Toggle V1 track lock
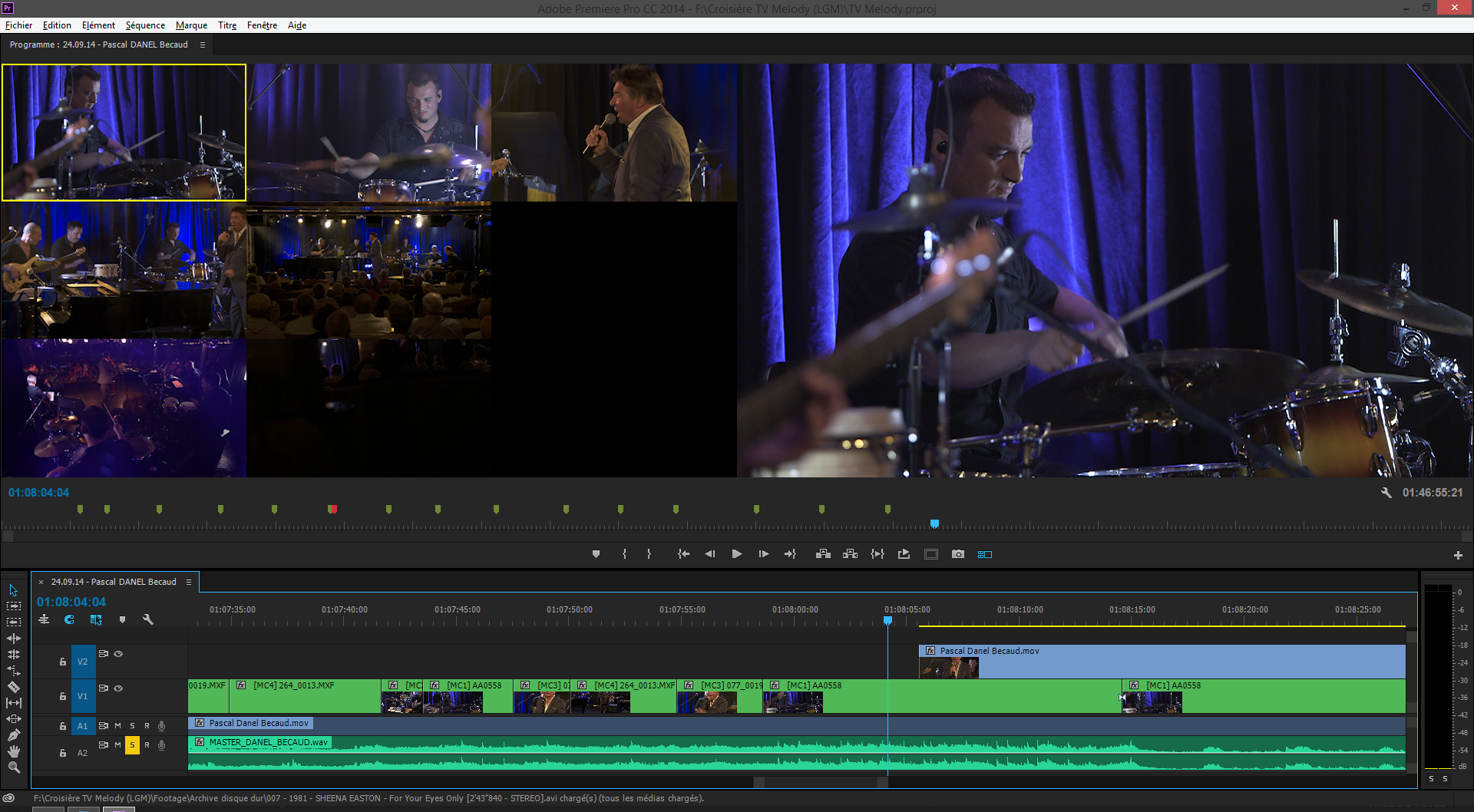Screen dimensions: 1474x812 pos(63,696)
